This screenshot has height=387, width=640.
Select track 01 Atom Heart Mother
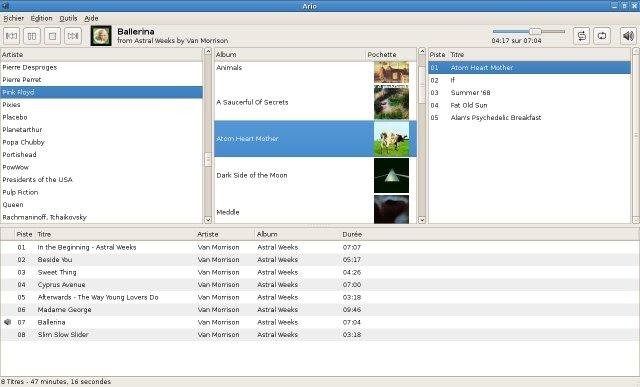tap(529, 67)
